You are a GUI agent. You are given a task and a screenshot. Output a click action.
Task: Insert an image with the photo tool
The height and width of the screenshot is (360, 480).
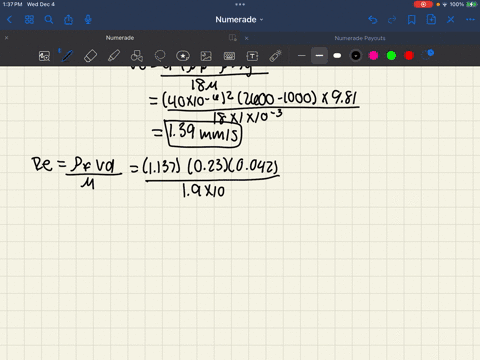pos(206,56)
